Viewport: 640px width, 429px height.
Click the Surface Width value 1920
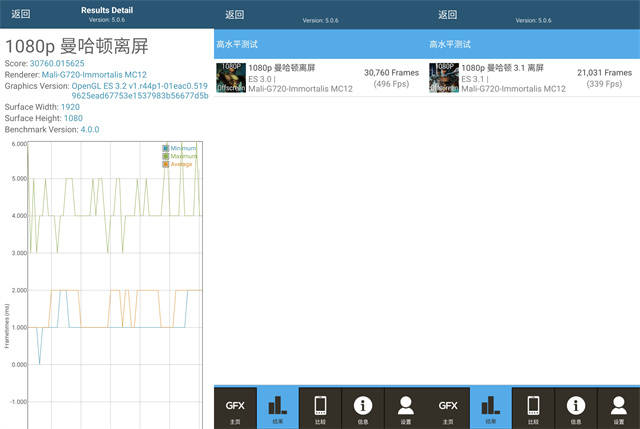[70, 107]
